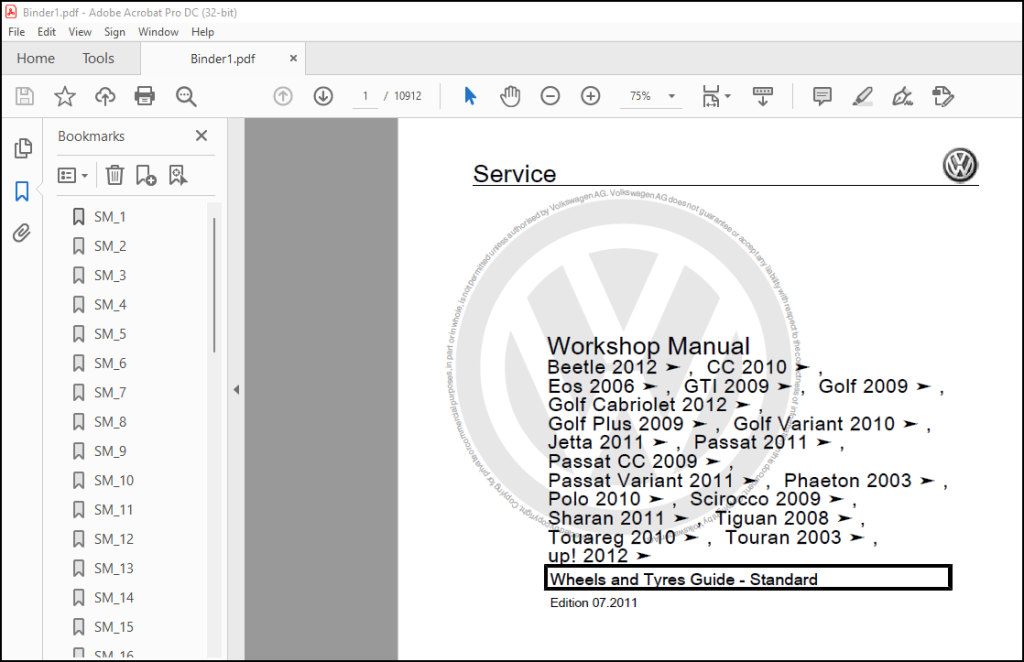Go to previous page arrow

283,97
